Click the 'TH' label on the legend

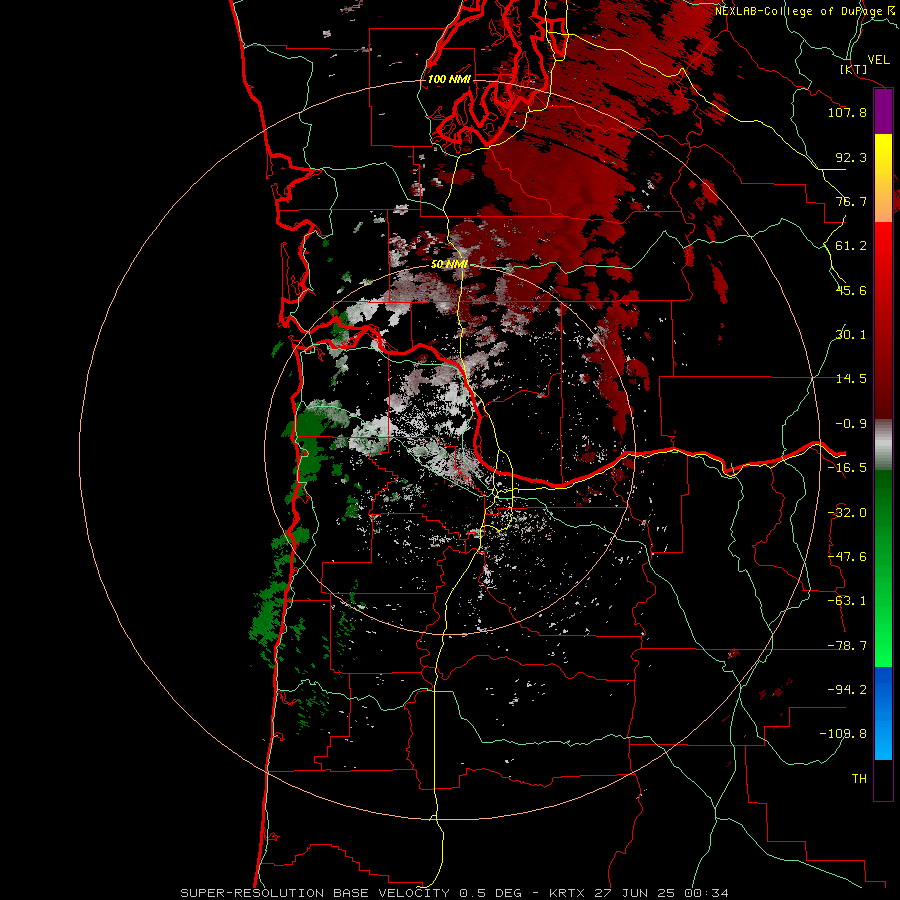[859, 779]
